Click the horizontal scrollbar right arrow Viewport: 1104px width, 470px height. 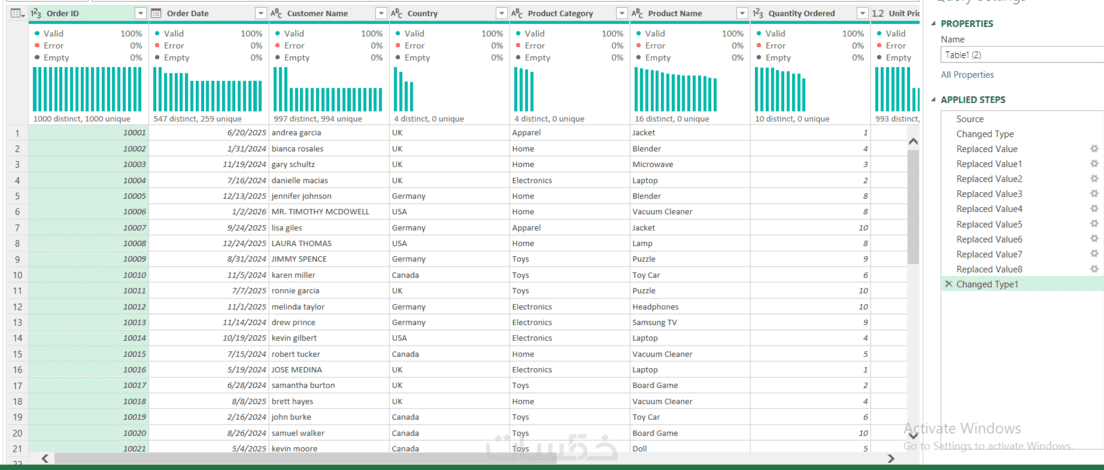(891, 459)
